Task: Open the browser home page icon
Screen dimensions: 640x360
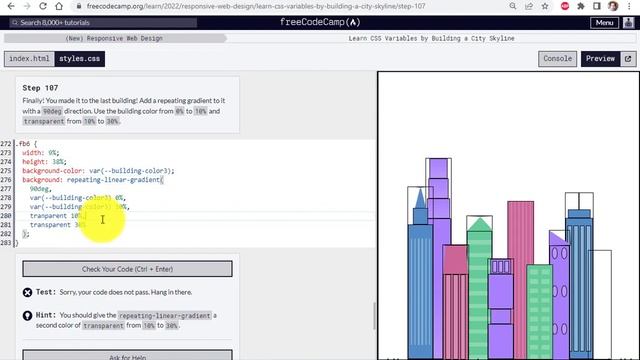Action: click(x=59, y=6)
